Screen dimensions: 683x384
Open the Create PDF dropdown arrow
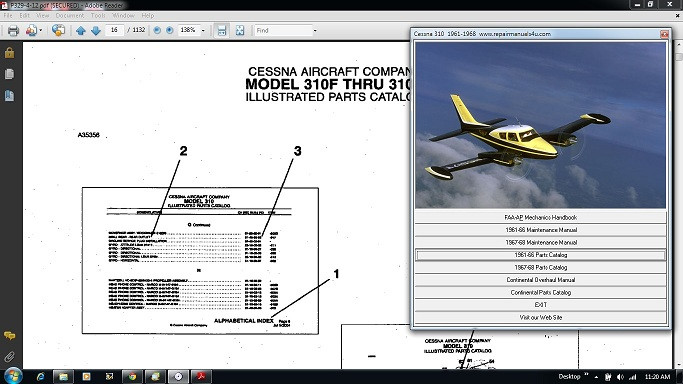[x=41, y=30]
